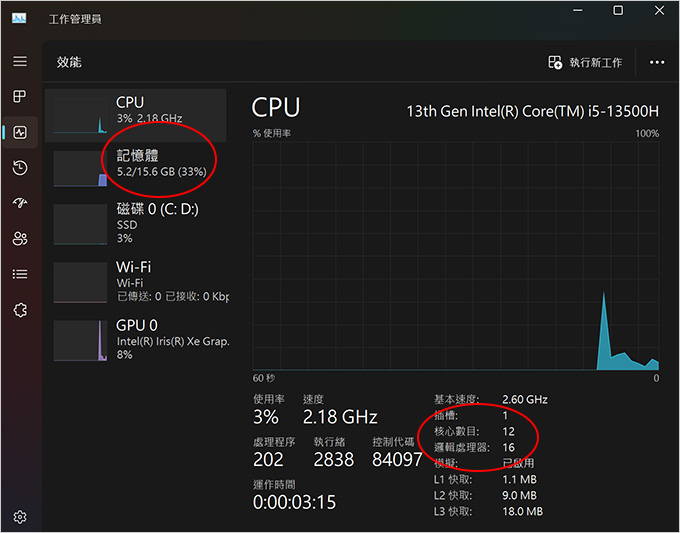
Task: Click the 60 秒 graph axis label
Action: pos(264,378)
